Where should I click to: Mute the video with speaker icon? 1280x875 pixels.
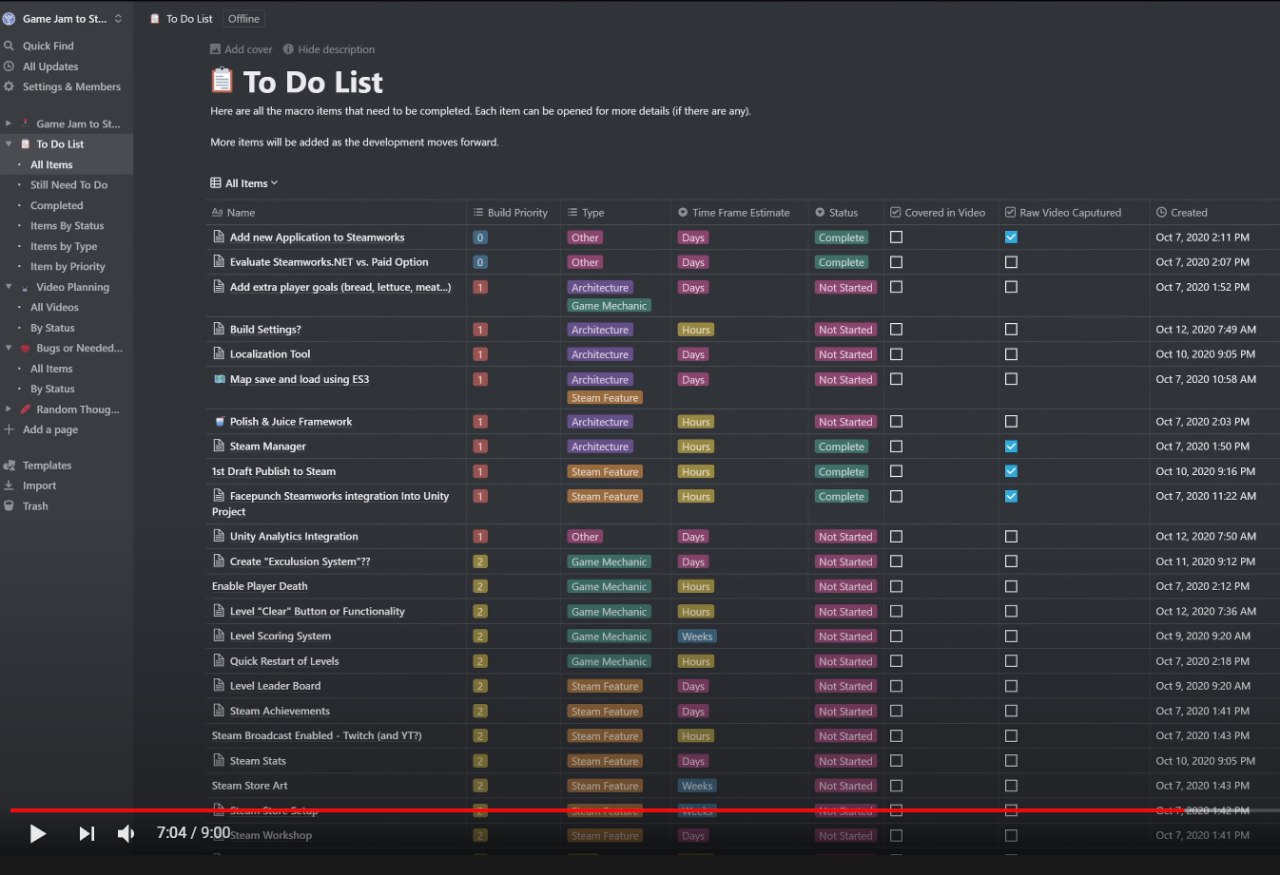tap(126, 833)
